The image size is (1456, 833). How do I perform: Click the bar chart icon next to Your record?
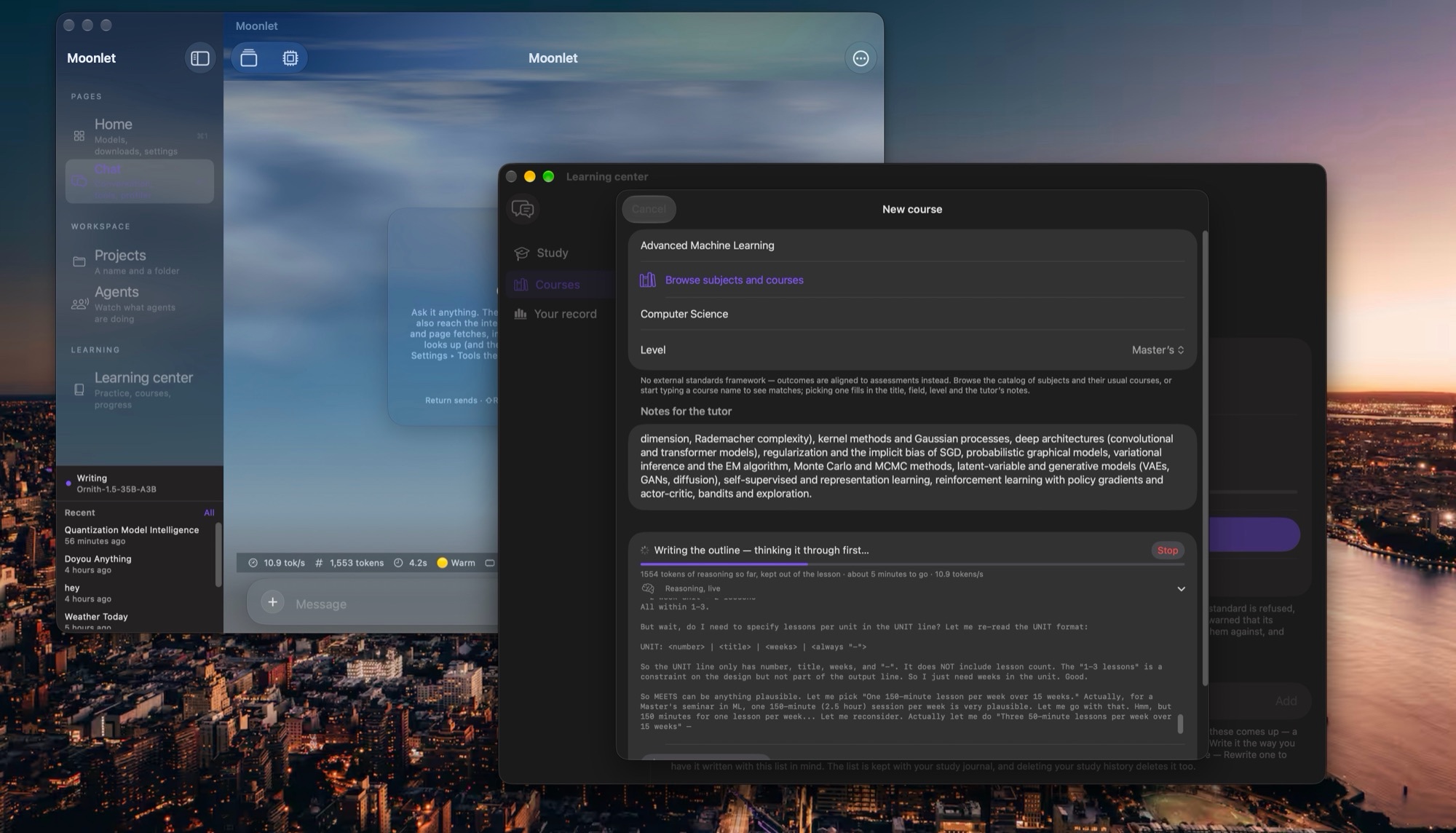[x=521, y=314]
